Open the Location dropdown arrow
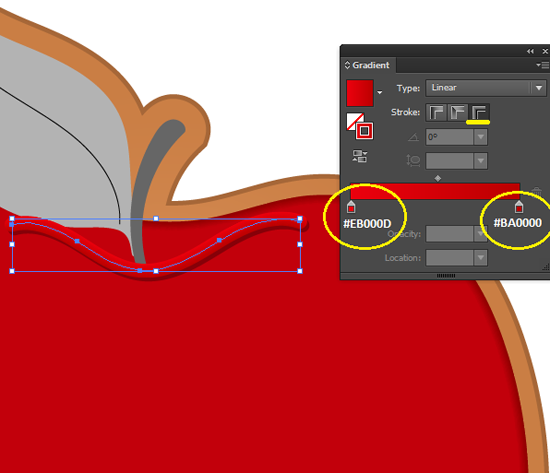 click(481, 258)
